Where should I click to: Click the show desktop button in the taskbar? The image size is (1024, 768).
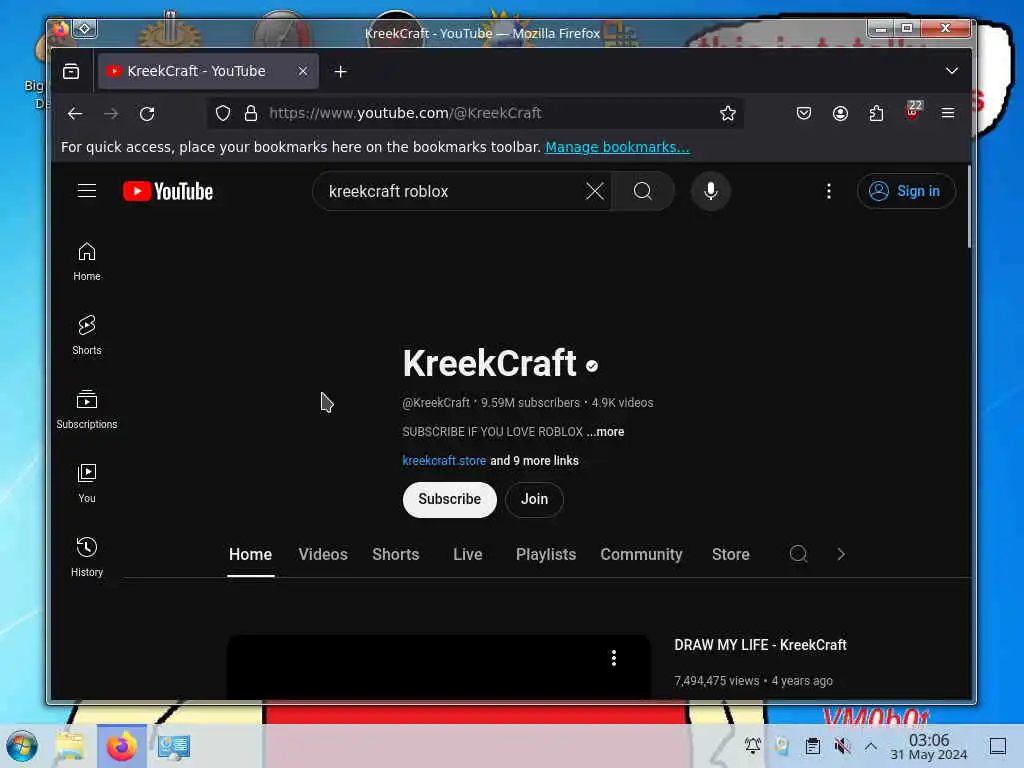(997, 746)
